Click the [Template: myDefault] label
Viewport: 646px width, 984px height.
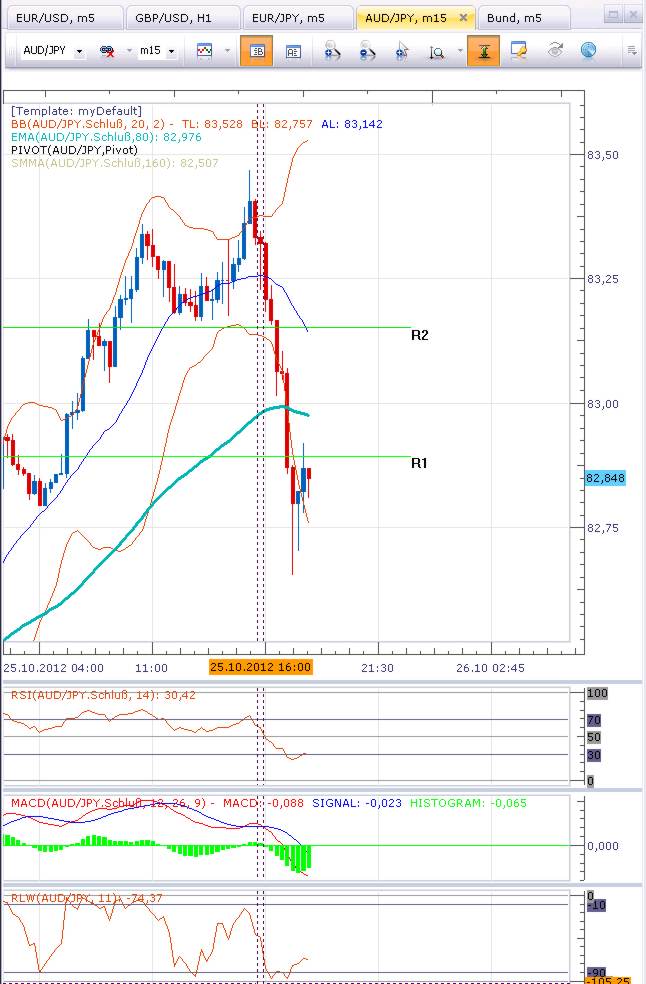[76, 111]
